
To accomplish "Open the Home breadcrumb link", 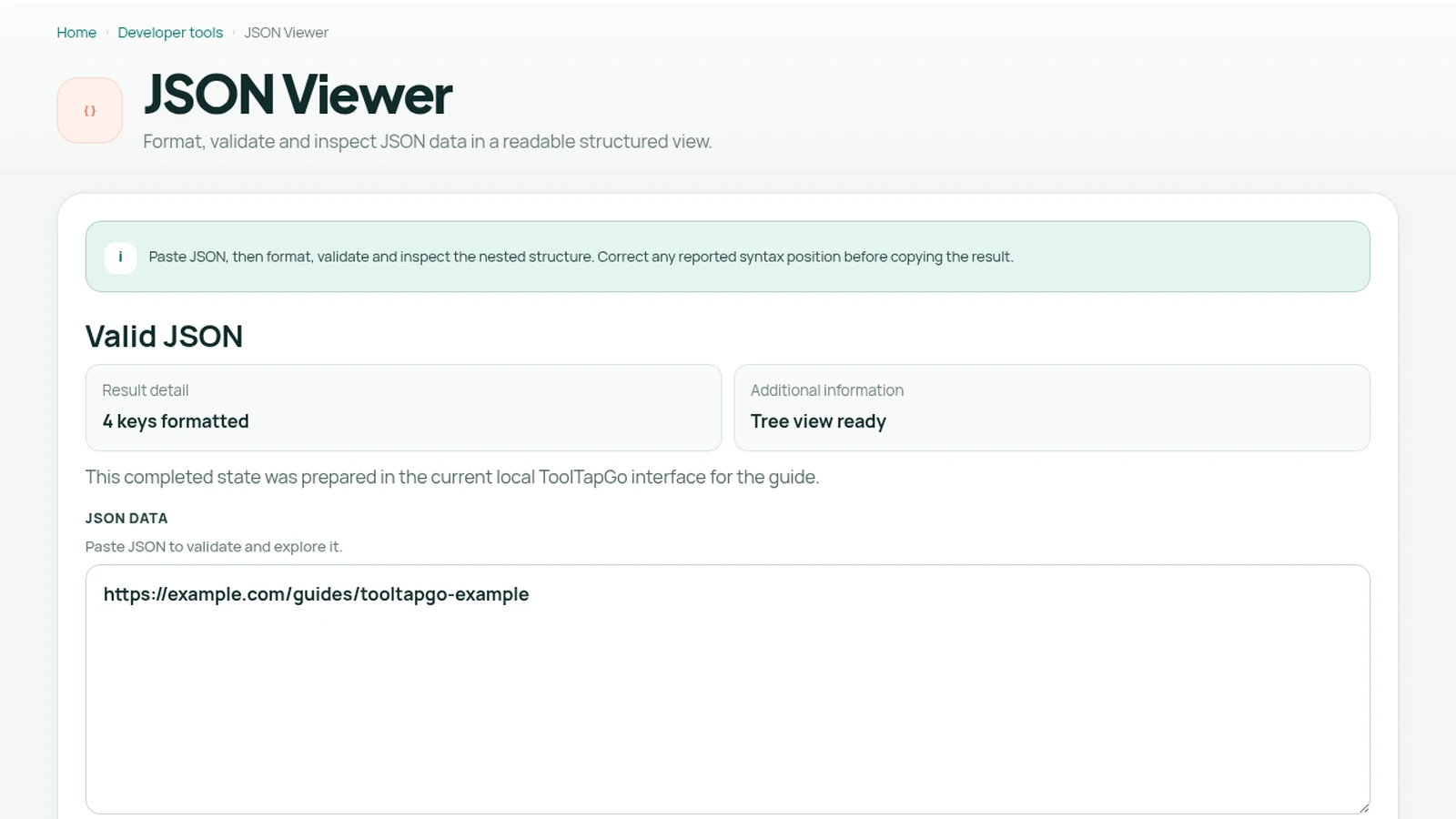I will [x=76, y=33].
